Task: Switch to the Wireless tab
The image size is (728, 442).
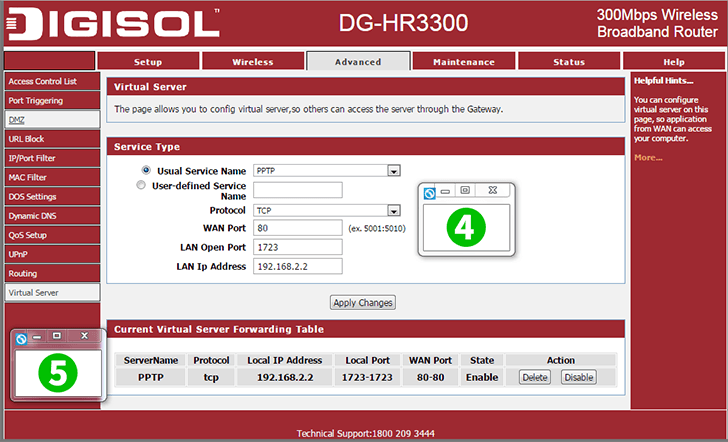Action: click(x=253, y=61)
